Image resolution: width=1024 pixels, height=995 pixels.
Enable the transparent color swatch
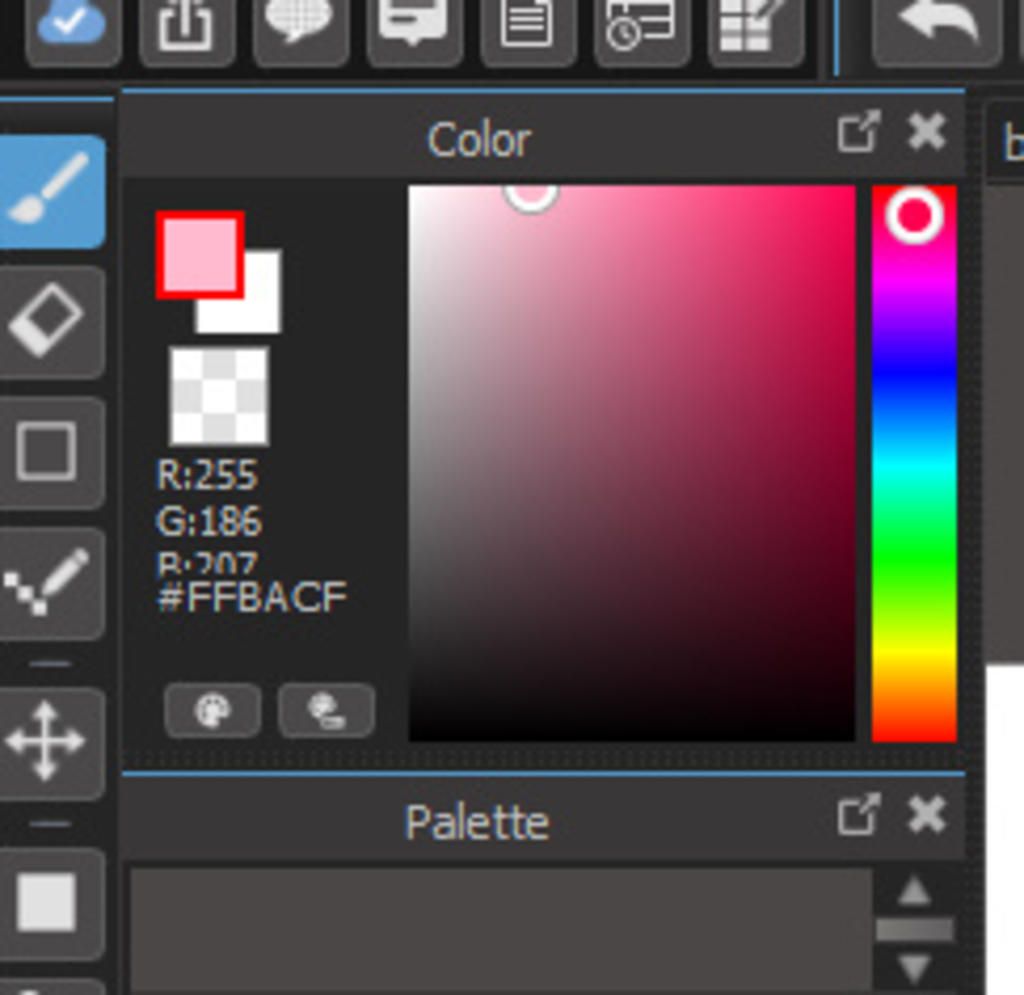pyautogui.click(x=220, y=398)
